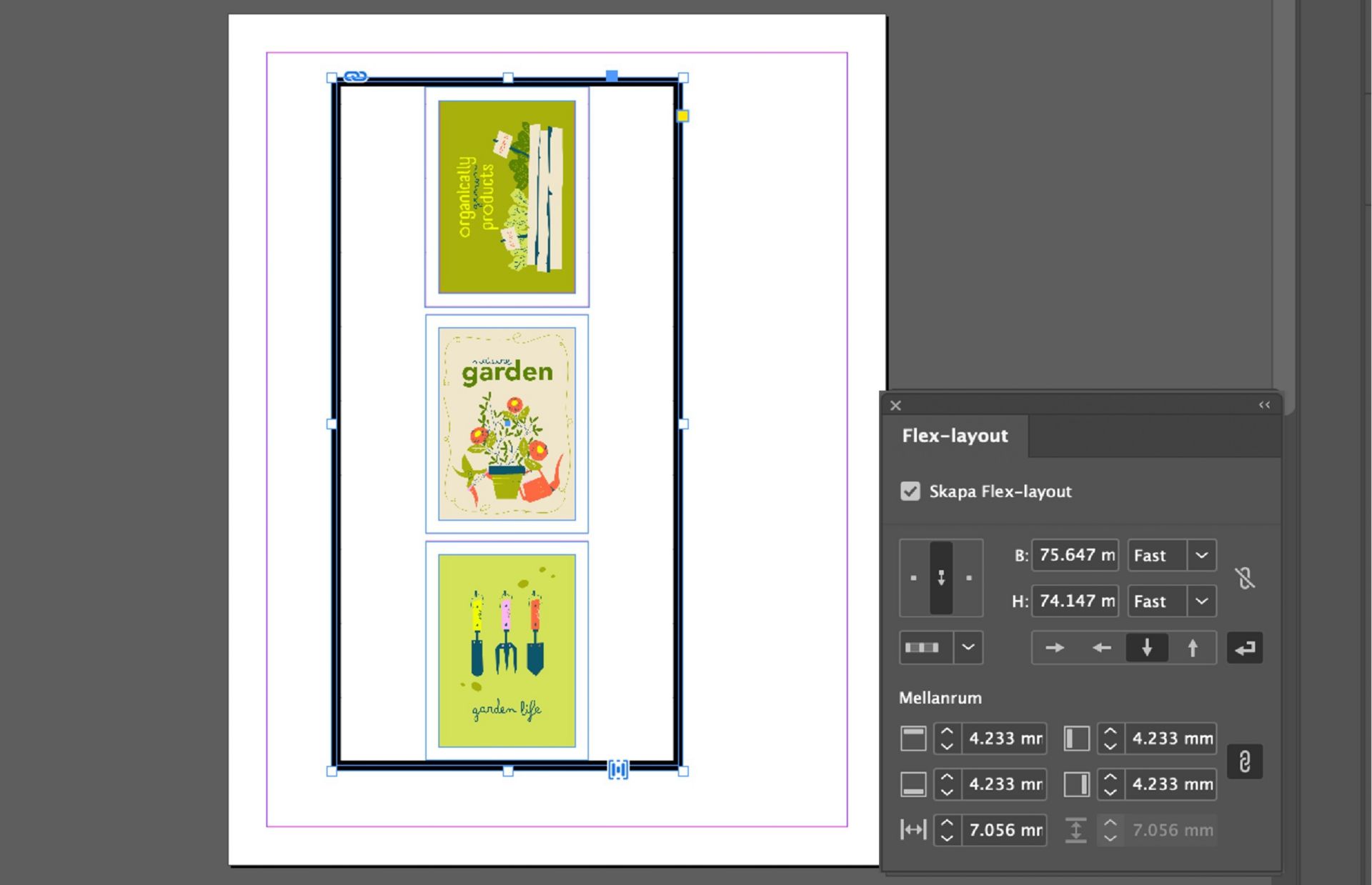This screenshot has height=885, width=1372.
Task: Click the bottom padding icon in Mellanrum
Action: coord(913,784)
